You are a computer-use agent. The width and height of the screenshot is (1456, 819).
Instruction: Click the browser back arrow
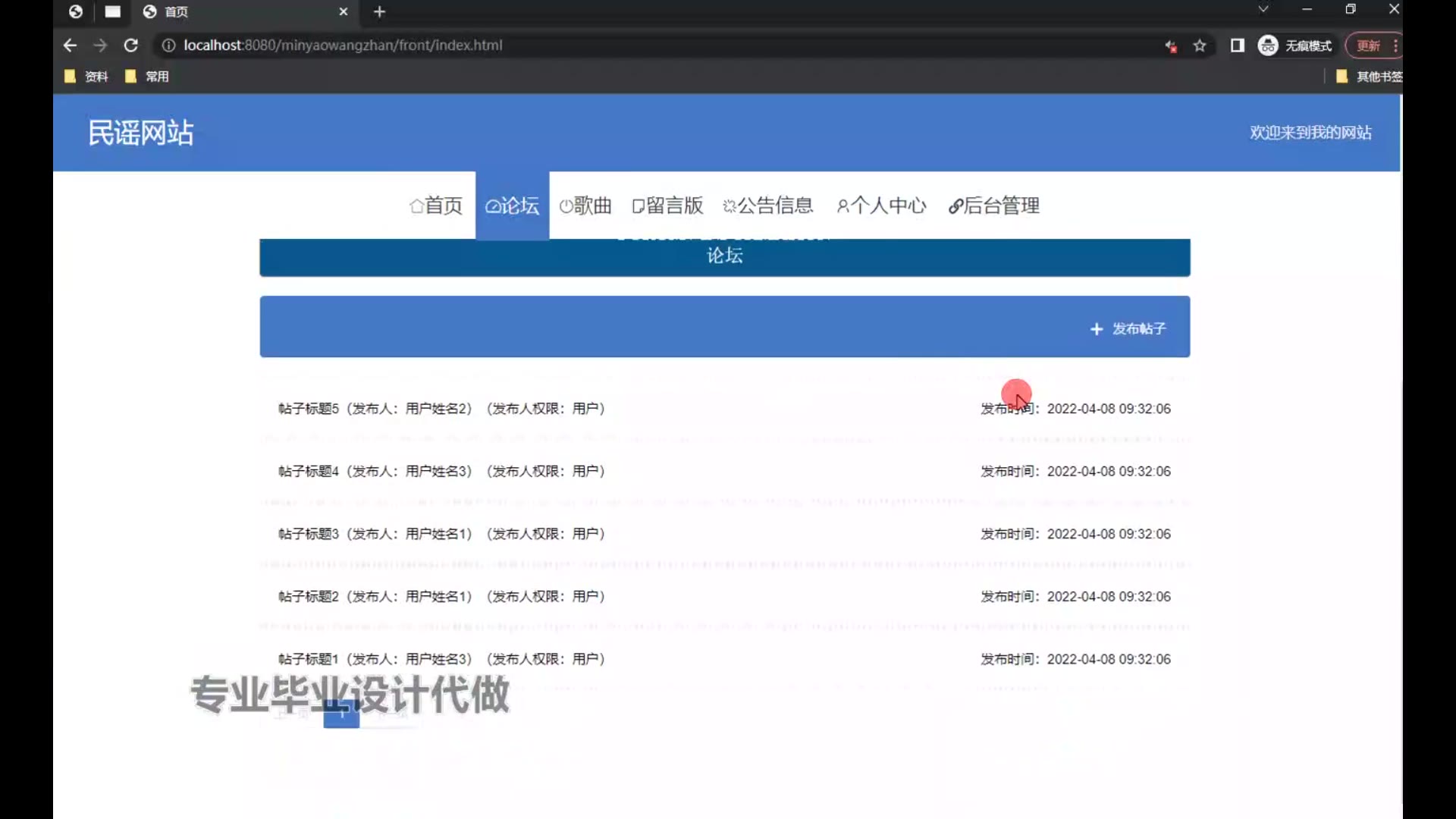pyautogui.click(x=70, y=45)
